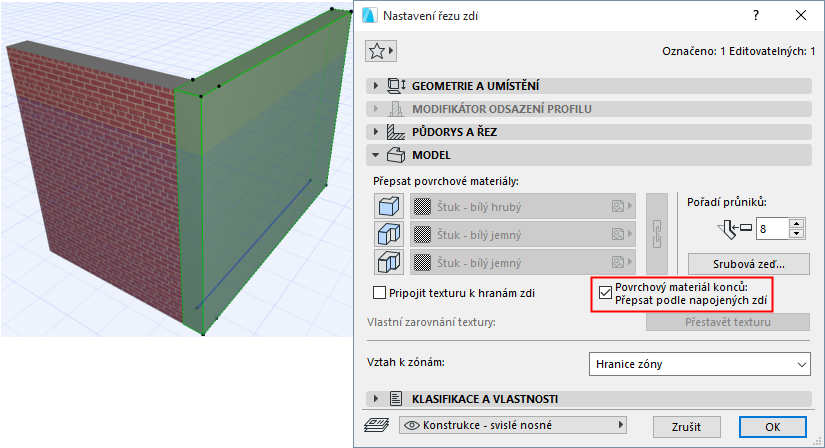
Task: Click the Pořadí průniků value field
Action: pyautogui.click(x=772, y=229)
